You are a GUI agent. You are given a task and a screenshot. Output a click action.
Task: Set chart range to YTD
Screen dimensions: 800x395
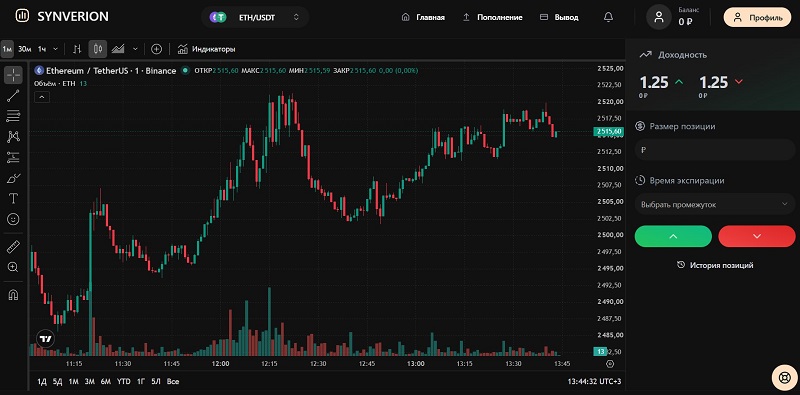coord(123,382)
